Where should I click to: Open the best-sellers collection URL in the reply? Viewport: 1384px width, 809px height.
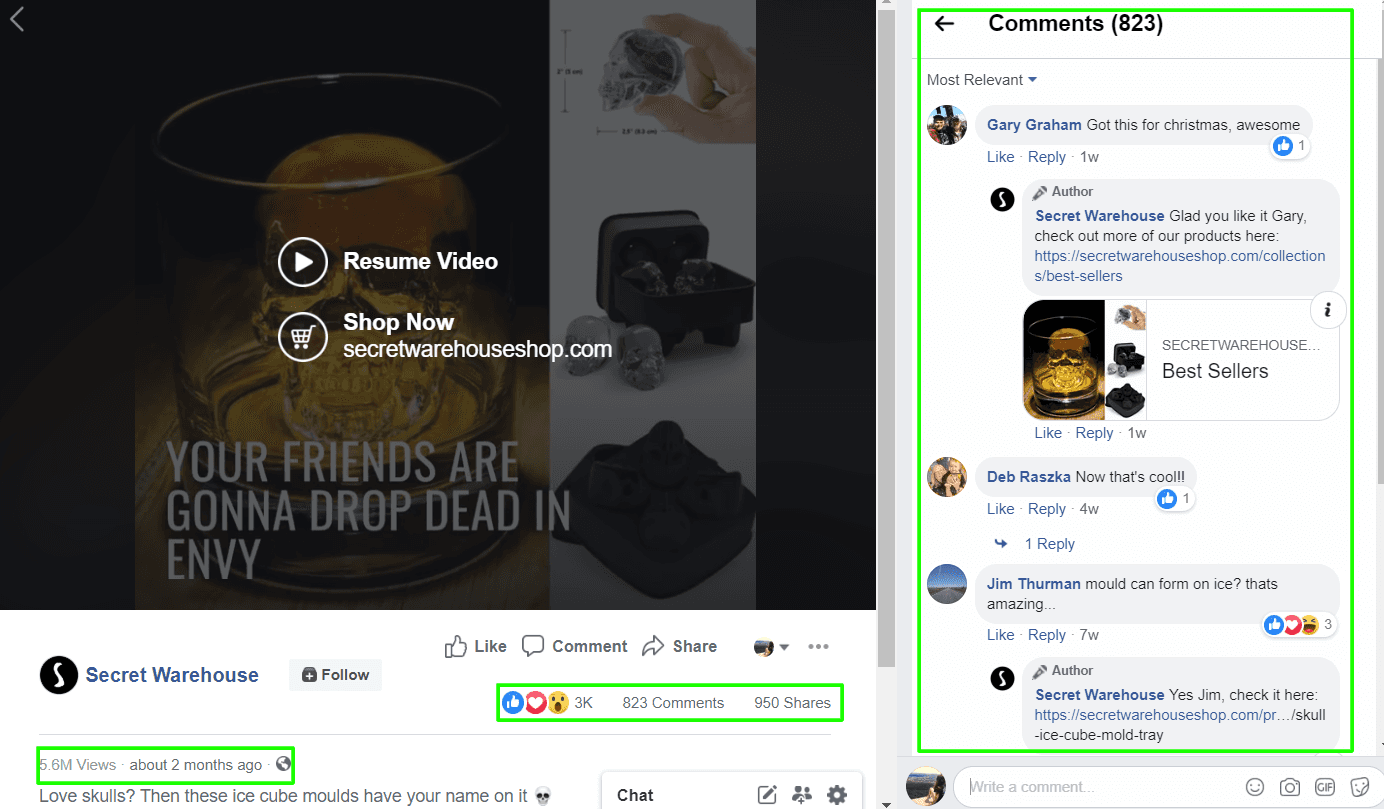tap(1180, 266)
